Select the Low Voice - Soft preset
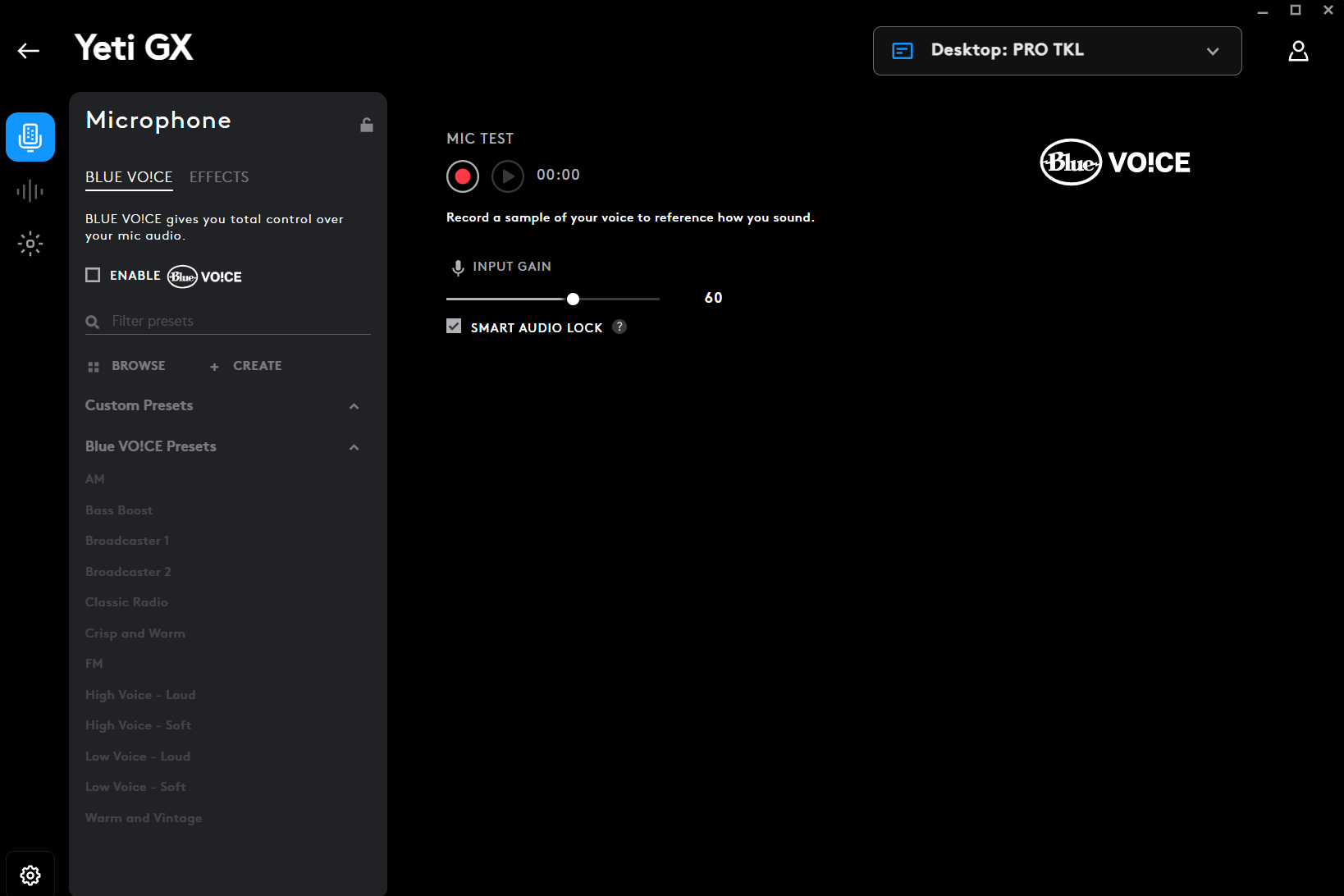This screenshot has width=1344, height=896. pyautogui.click(x=135, y=787)
